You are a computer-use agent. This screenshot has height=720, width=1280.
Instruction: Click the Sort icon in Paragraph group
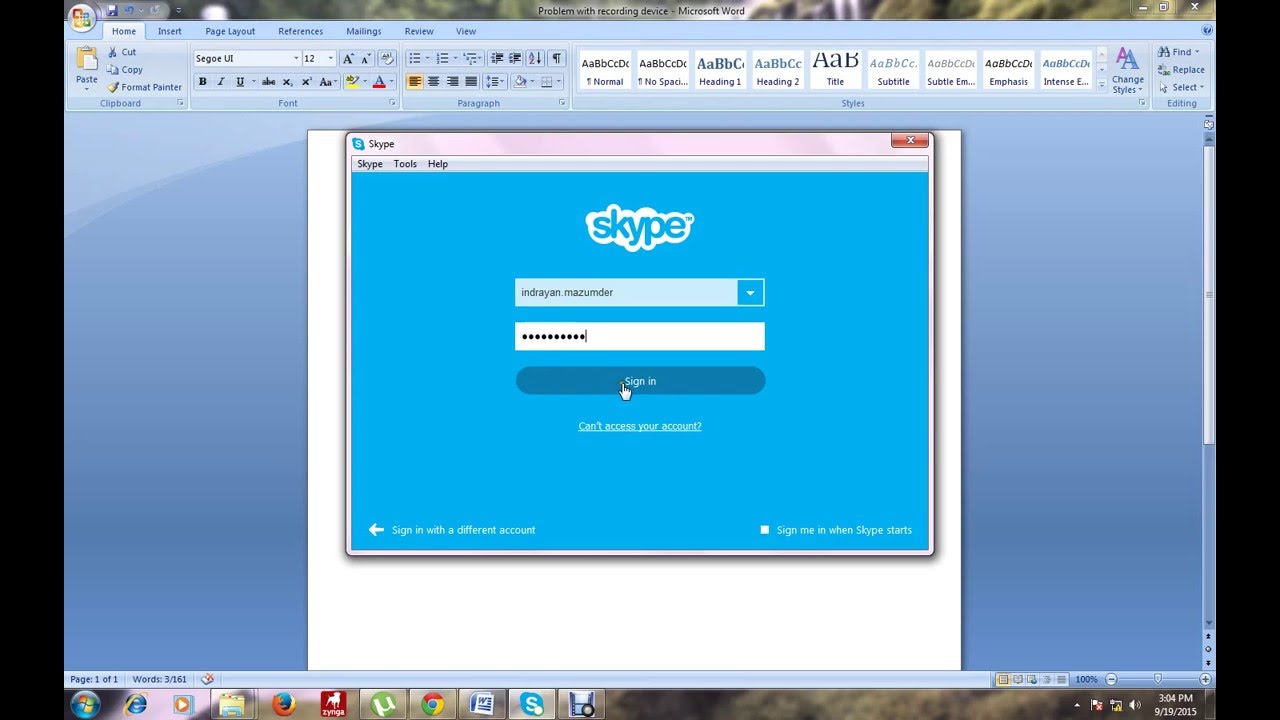[x=535, y=59]
